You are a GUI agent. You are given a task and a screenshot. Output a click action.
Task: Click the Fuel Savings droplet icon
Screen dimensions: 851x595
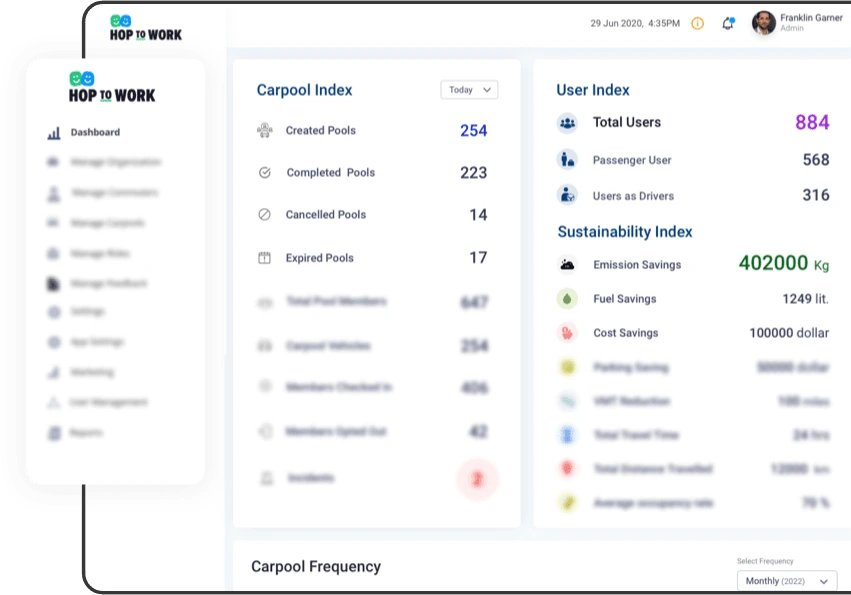point(567,298)
